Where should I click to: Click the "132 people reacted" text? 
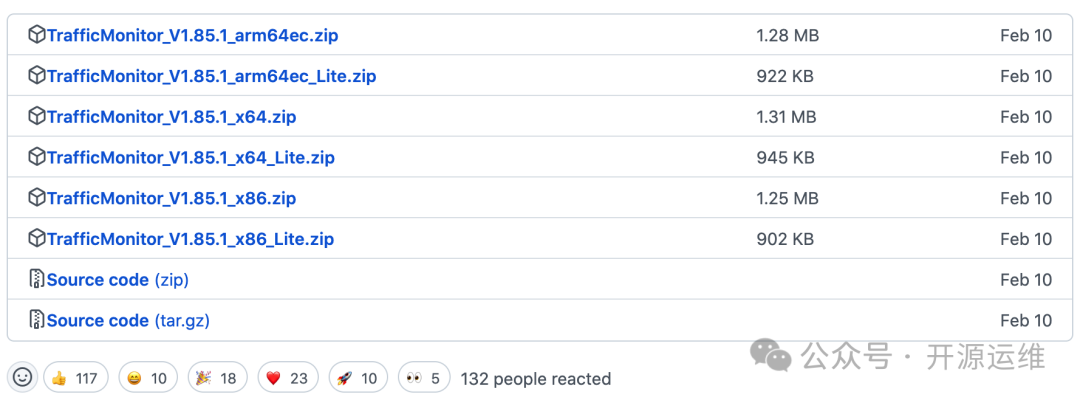pos(535,379)
